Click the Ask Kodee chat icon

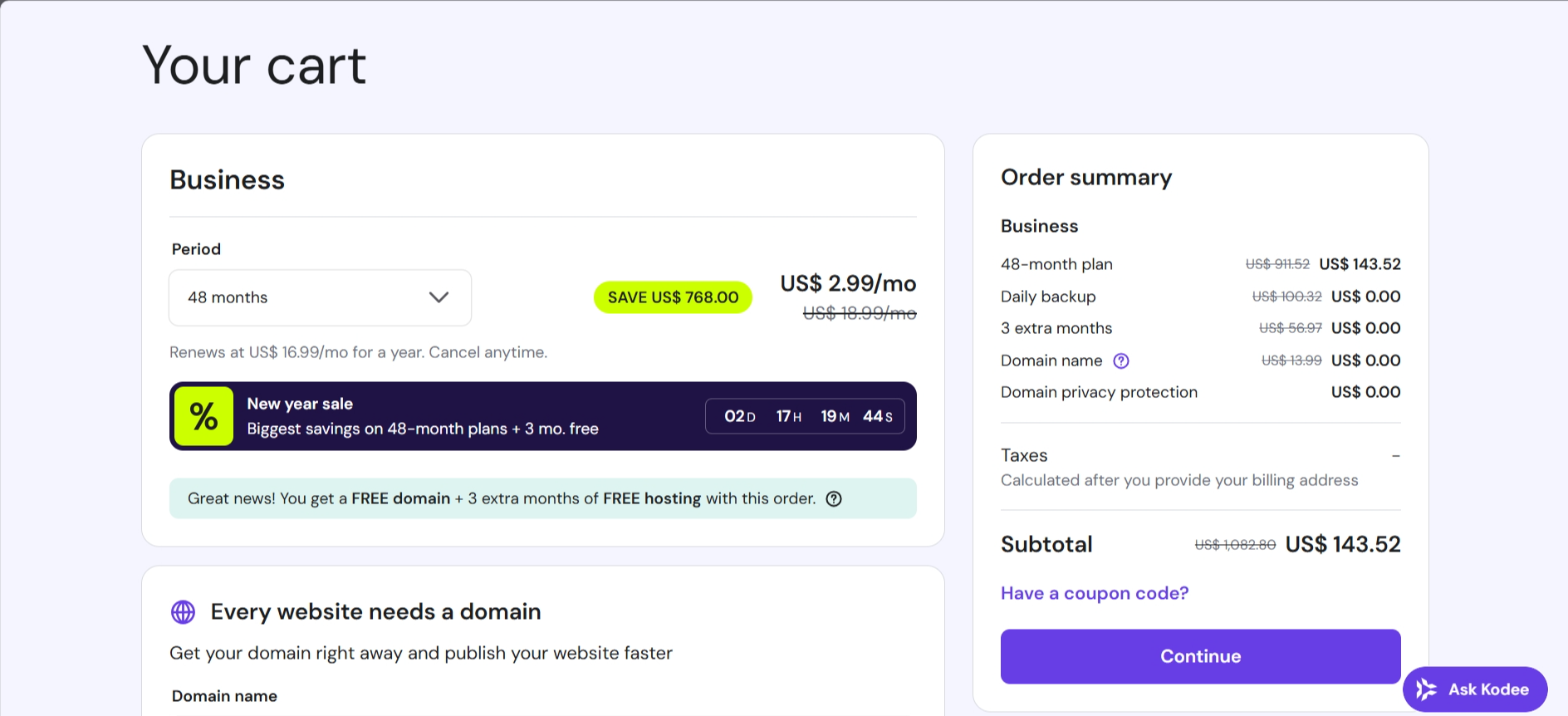coord(1426,689)
